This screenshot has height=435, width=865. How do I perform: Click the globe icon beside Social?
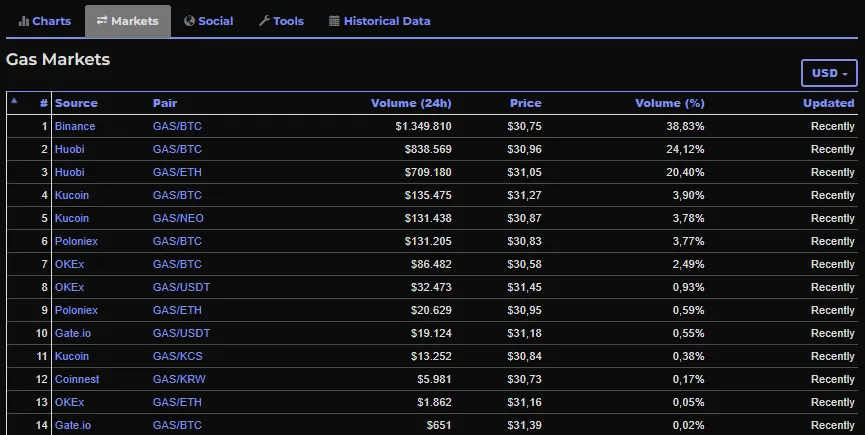(189, 21)
